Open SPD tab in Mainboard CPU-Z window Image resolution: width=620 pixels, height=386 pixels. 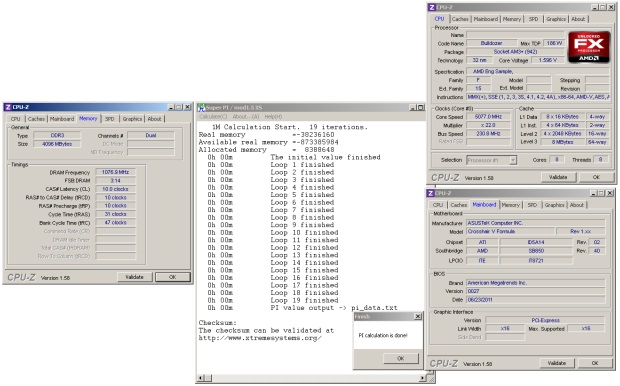(x=532, y=205)
